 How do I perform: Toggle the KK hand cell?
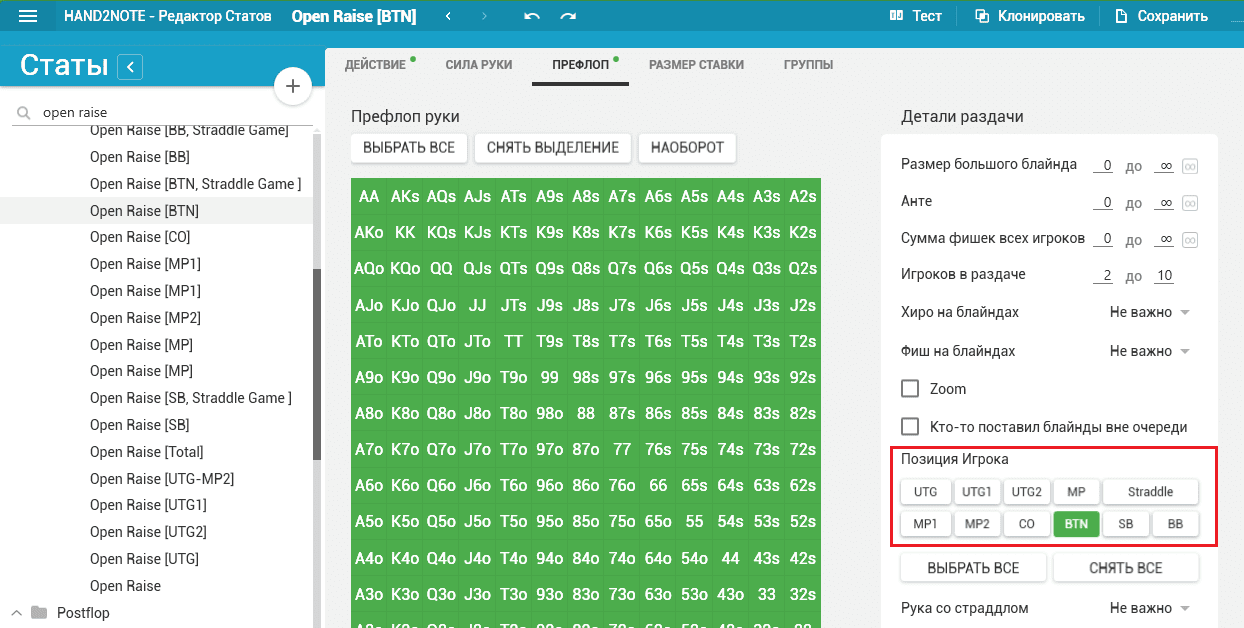tap(405, 232)
